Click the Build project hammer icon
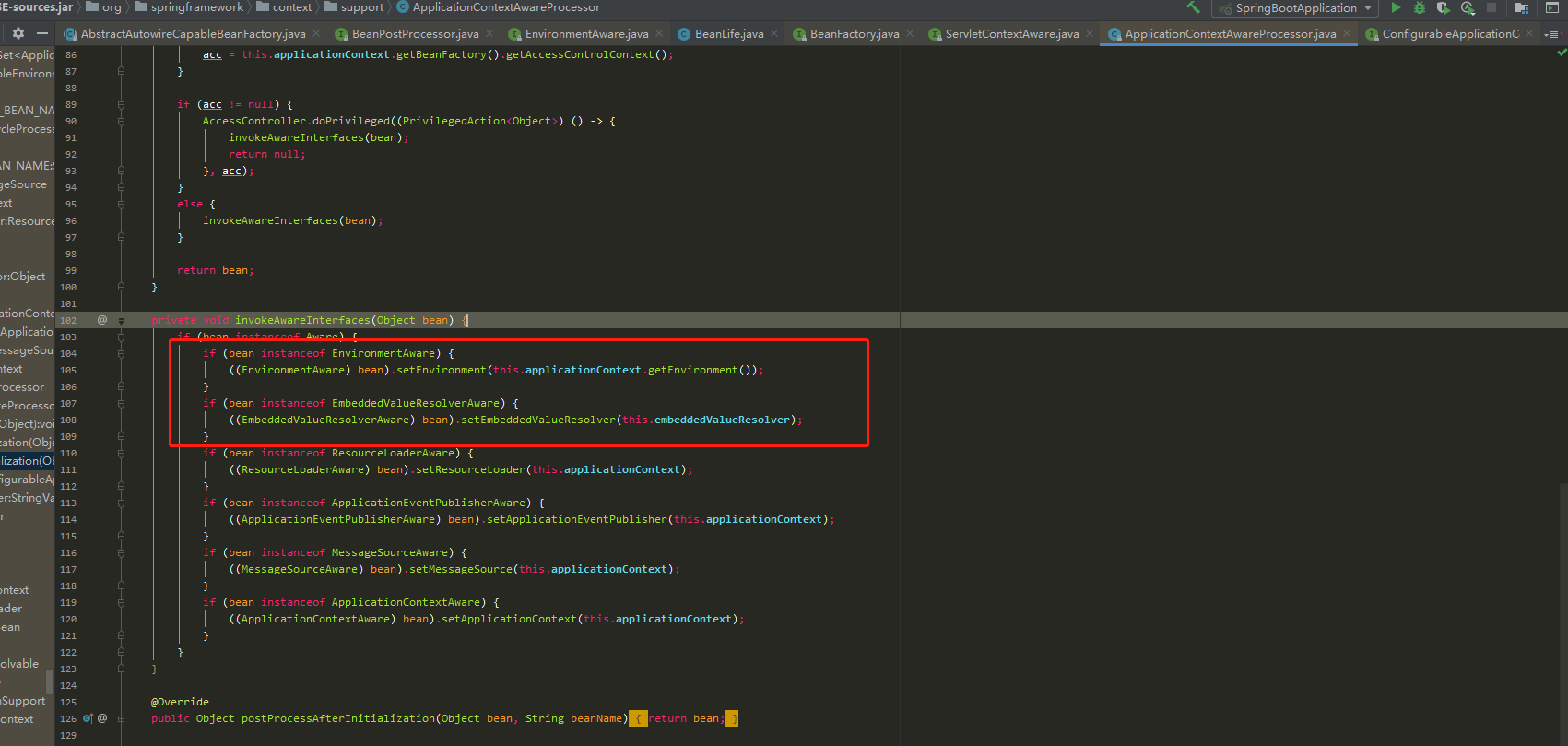 [1193, 7]
